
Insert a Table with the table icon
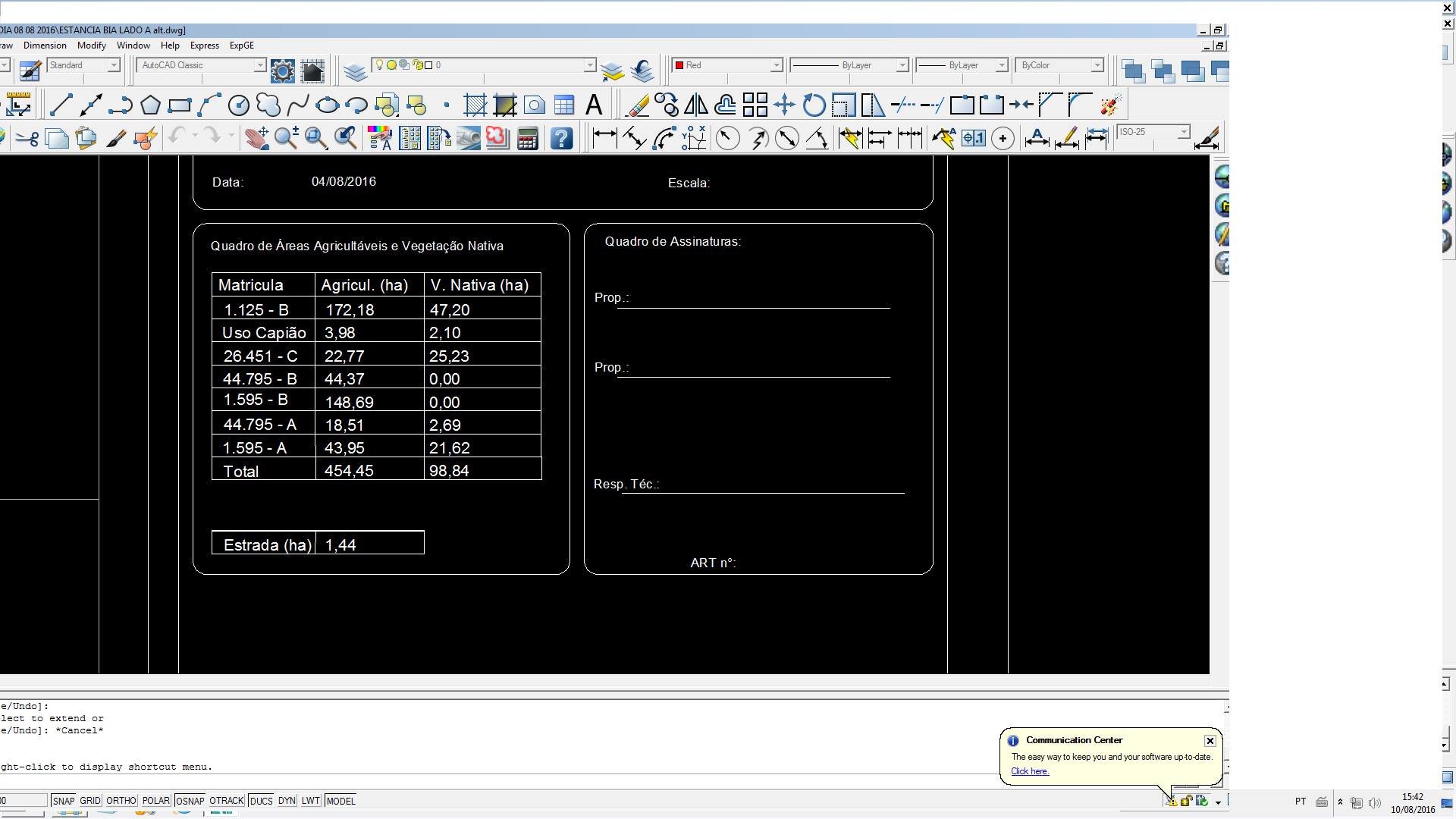pos(564,105)
